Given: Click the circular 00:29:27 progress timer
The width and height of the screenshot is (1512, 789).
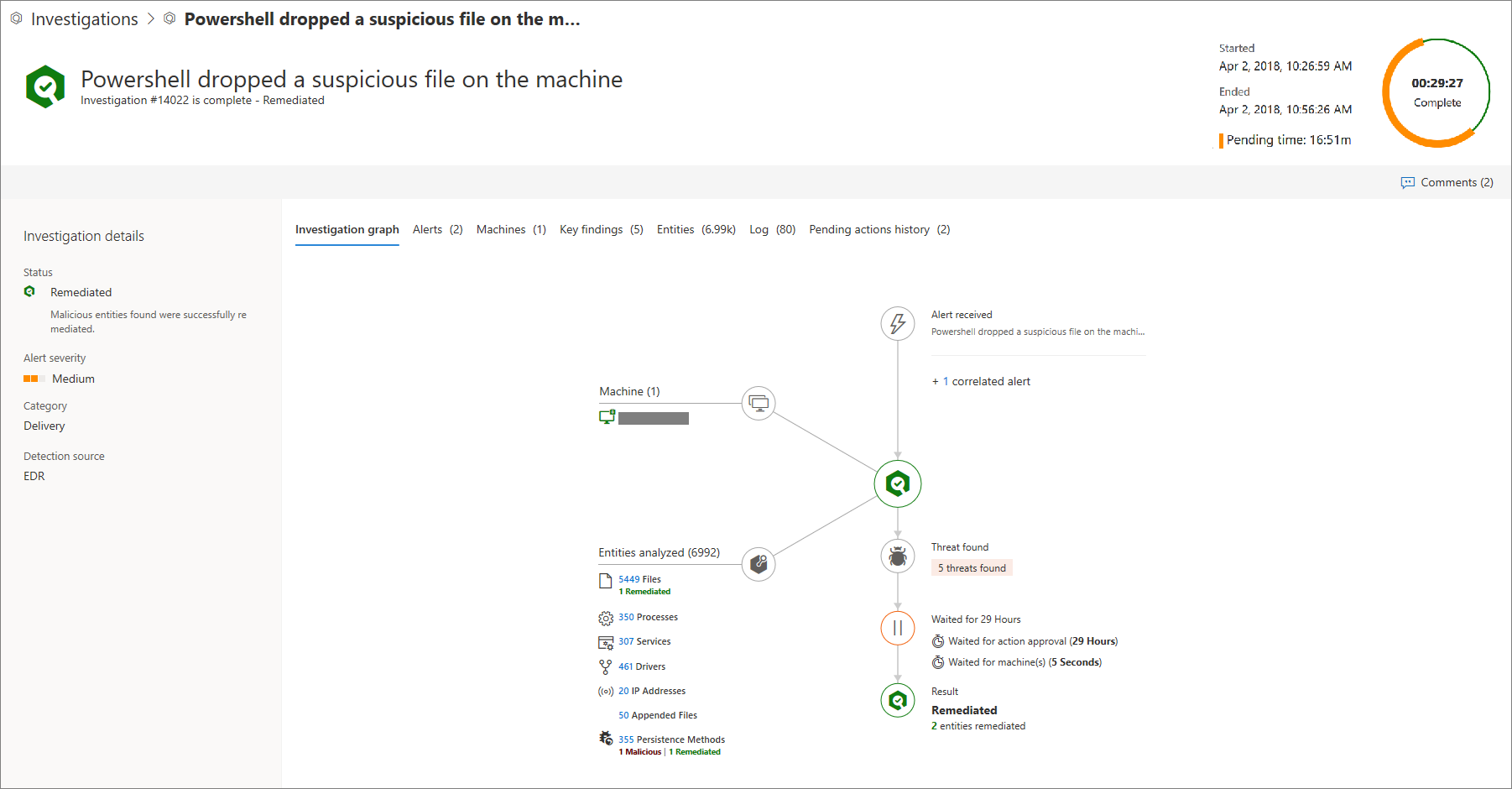Looking at the screenshot, I should 1436,92.
